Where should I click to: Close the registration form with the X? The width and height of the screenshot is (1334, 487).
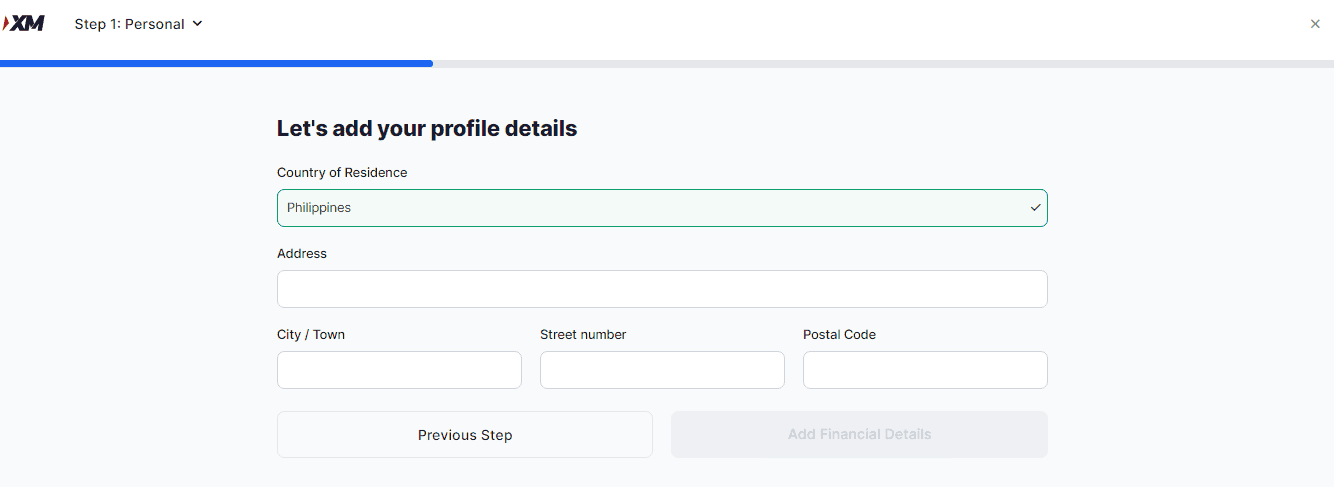click(1315, 24)
